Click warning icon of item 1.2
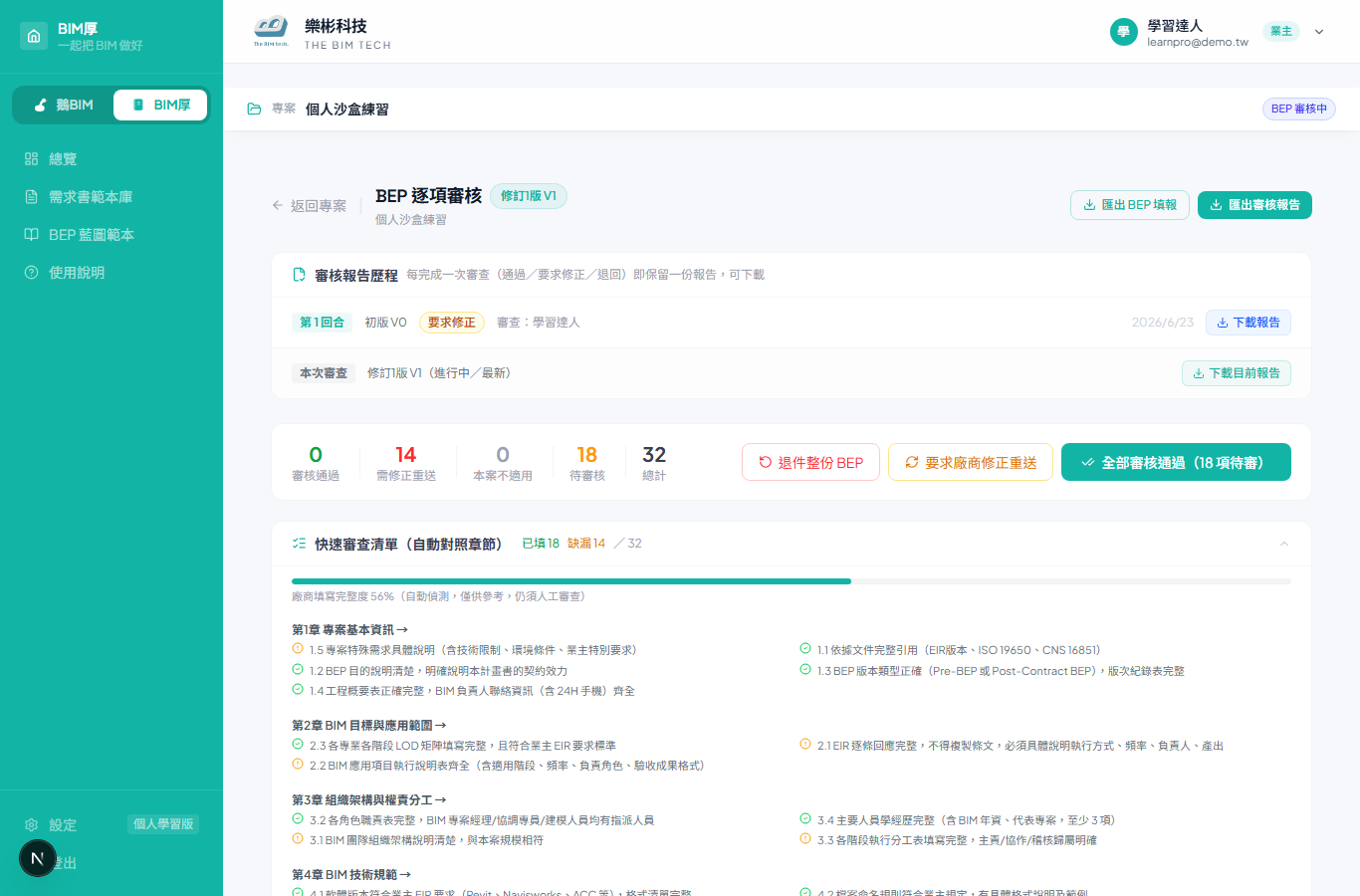 (298, 670)
